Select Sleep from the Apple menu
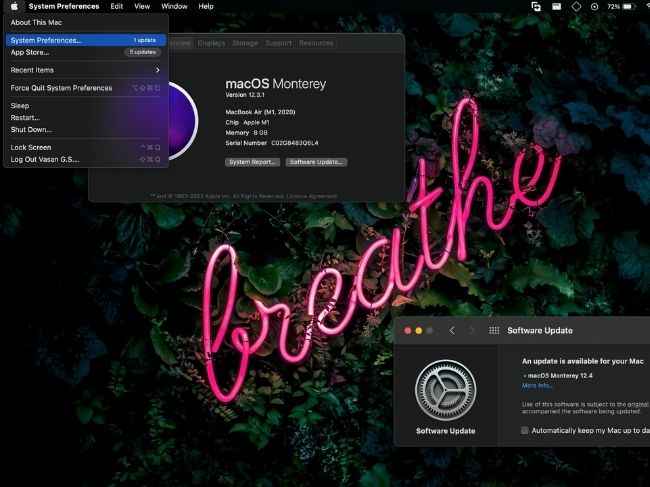Viewport: 650px width, 487px height. 86,106
